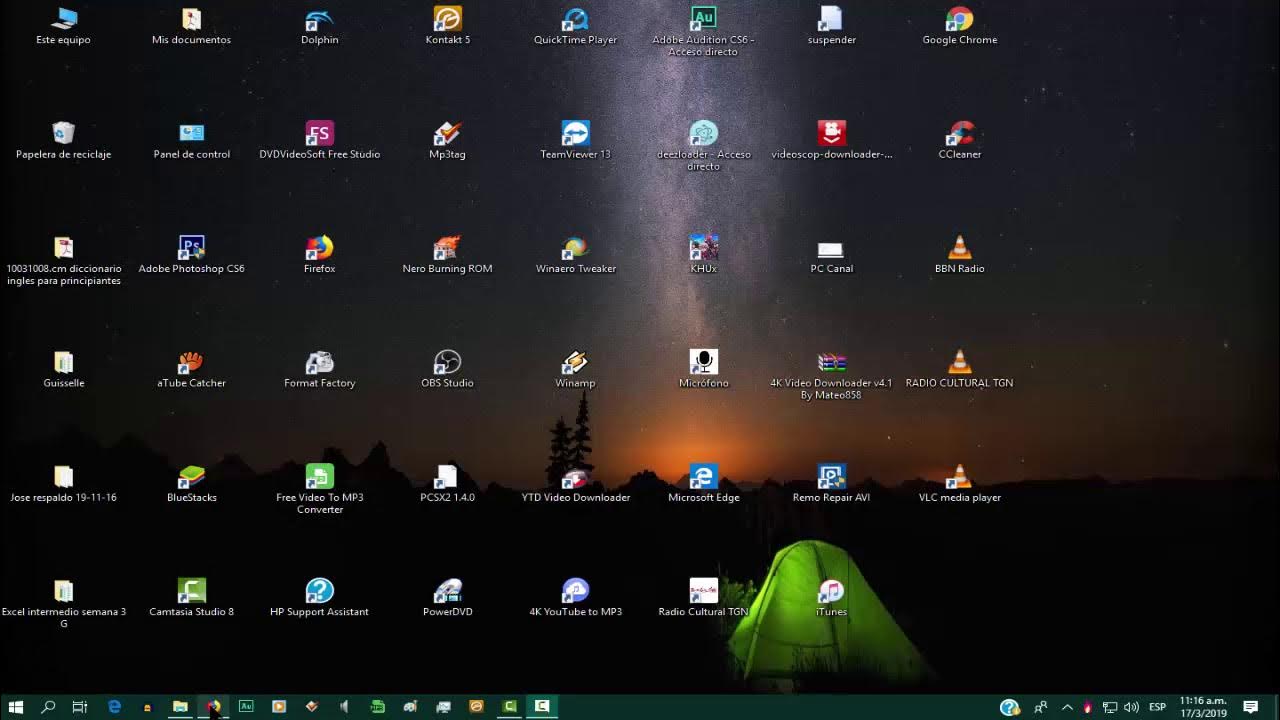Select the Winaero Tweaker icon
The image size is (1280, 720).
[x=575, y=255]
